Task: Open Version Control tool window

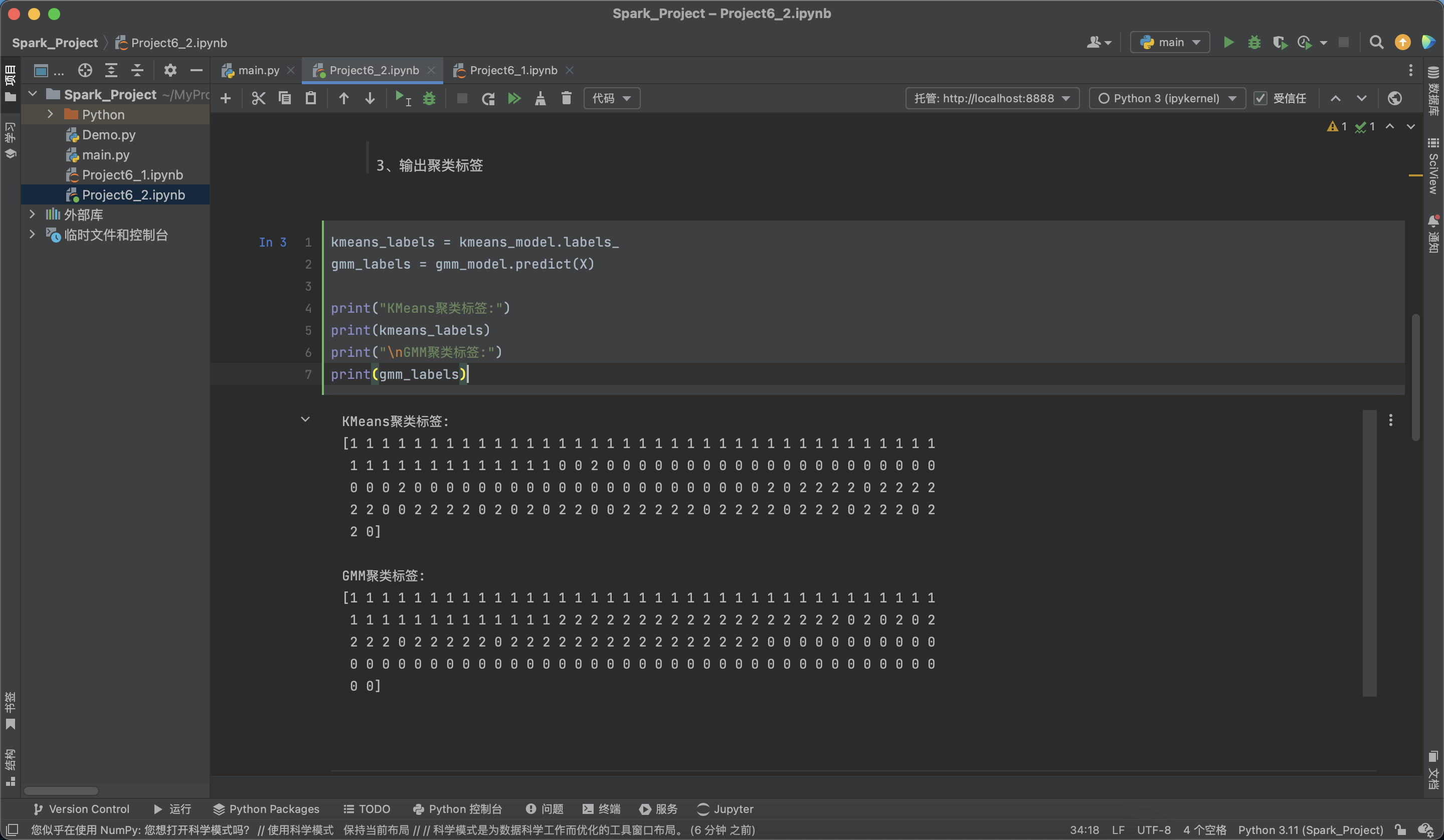Action: click(81, 808)
